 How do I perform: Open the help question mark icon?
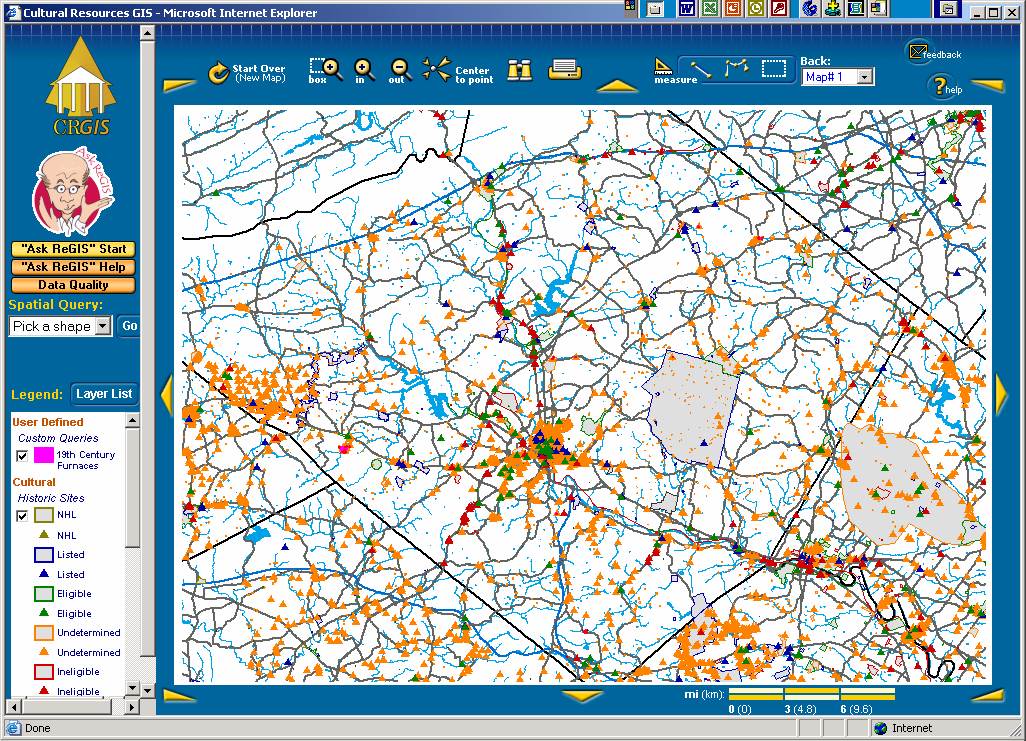tap(941, 87)
